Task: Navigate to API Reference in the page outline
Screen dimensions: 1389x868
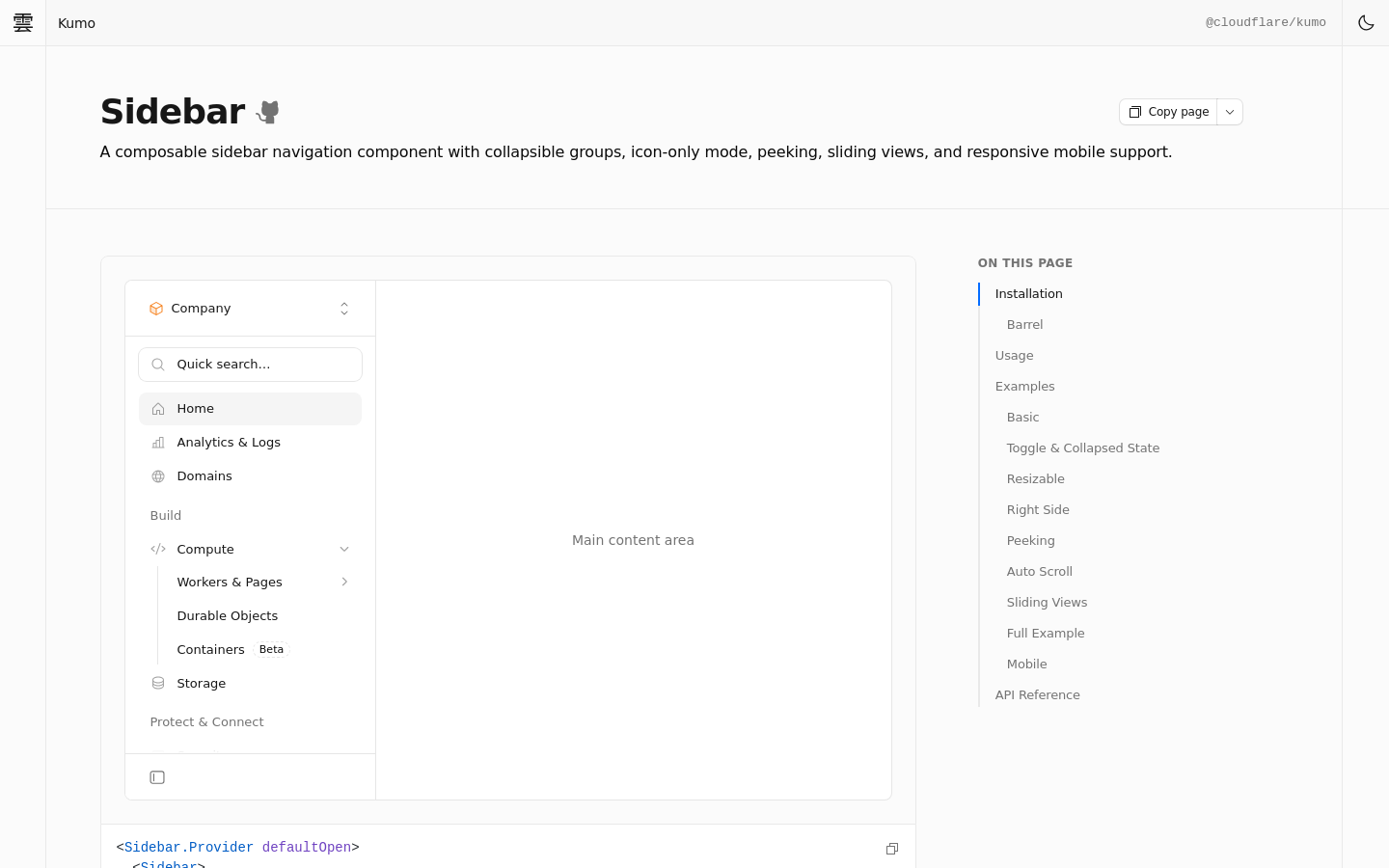Action: coord(1037,694)
